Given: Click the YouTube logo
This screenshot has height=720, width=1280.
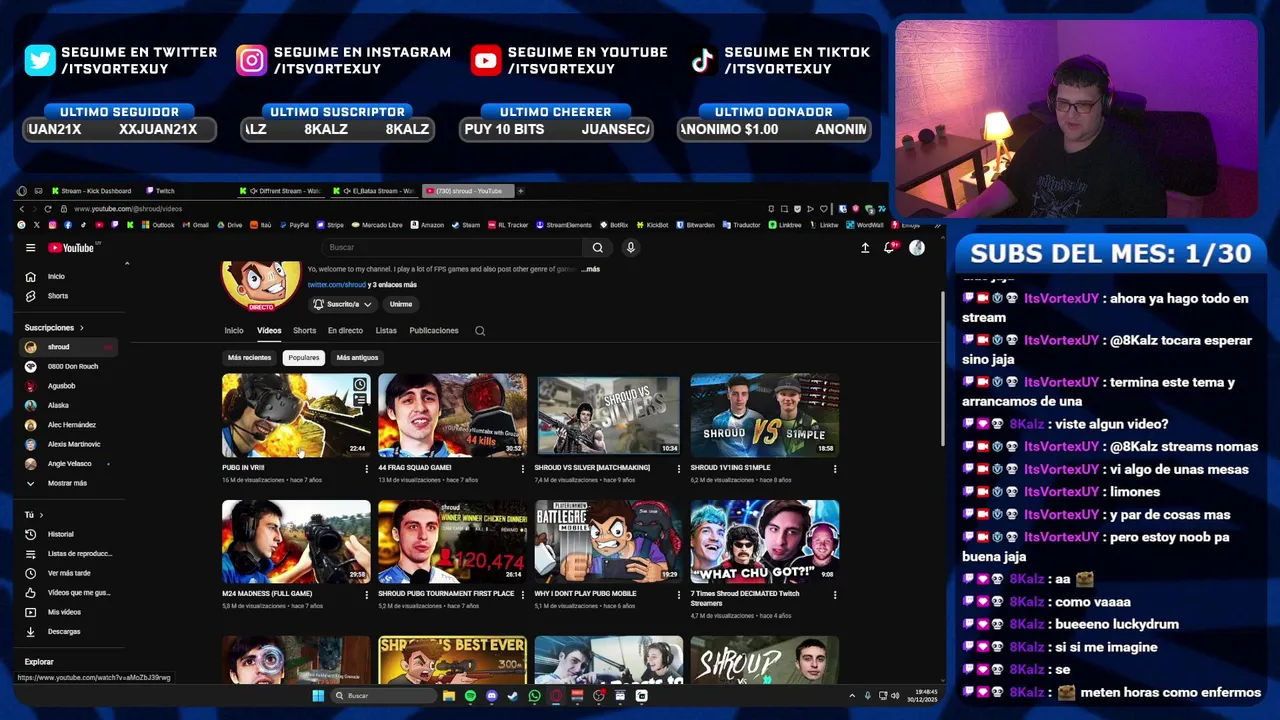Looking at the screenshot, I should tap(71, 247).
